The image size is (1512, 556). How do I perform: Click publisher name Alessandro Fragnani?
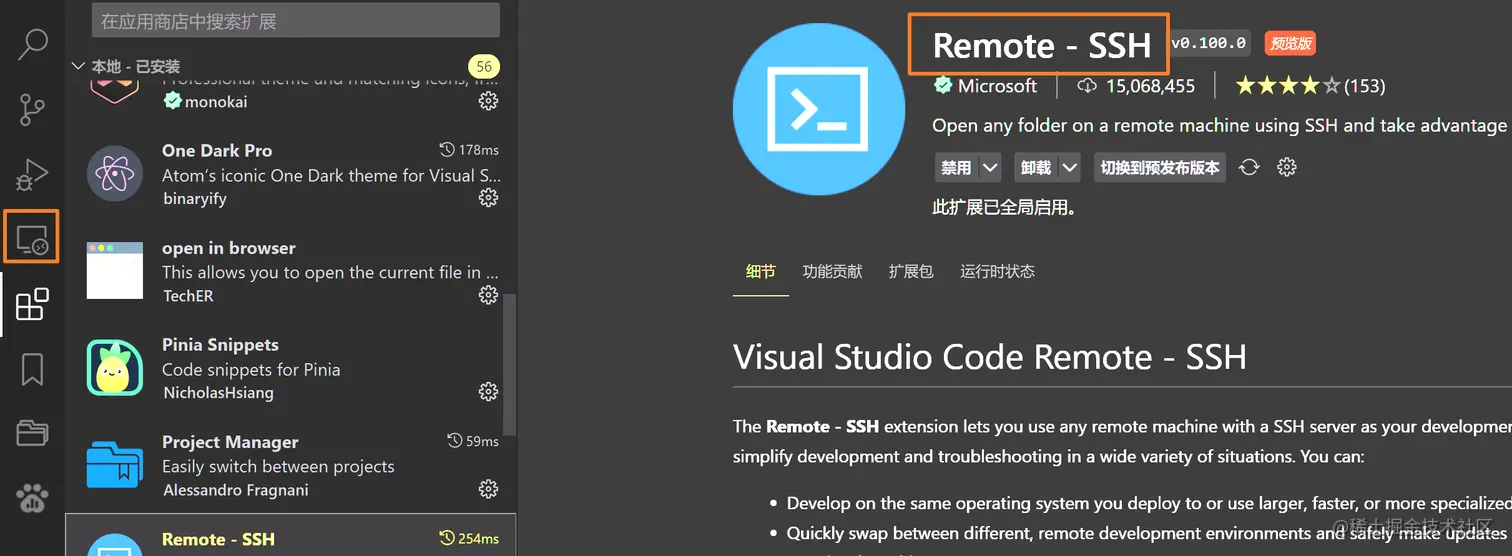point(235,490)
